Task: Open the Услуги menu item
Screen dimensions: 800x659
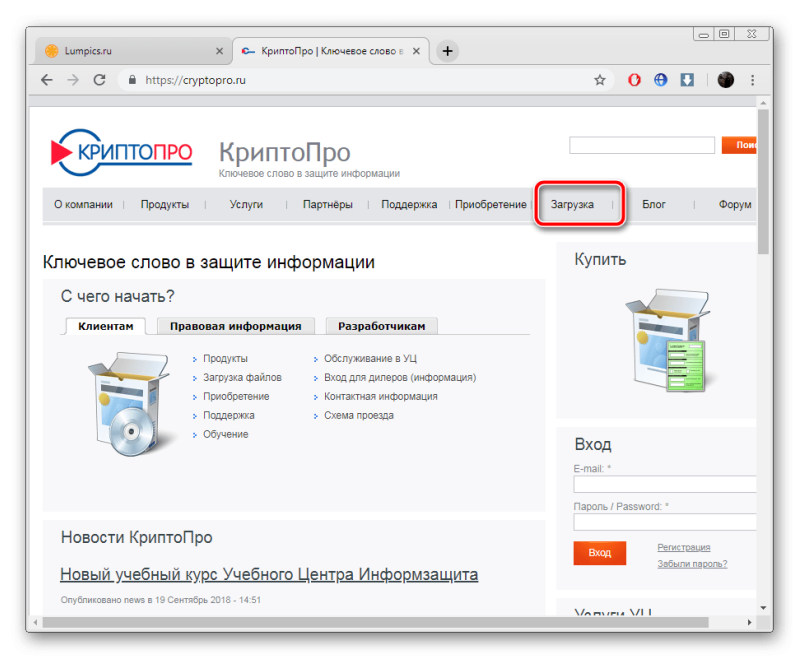Action: [246, 205]
